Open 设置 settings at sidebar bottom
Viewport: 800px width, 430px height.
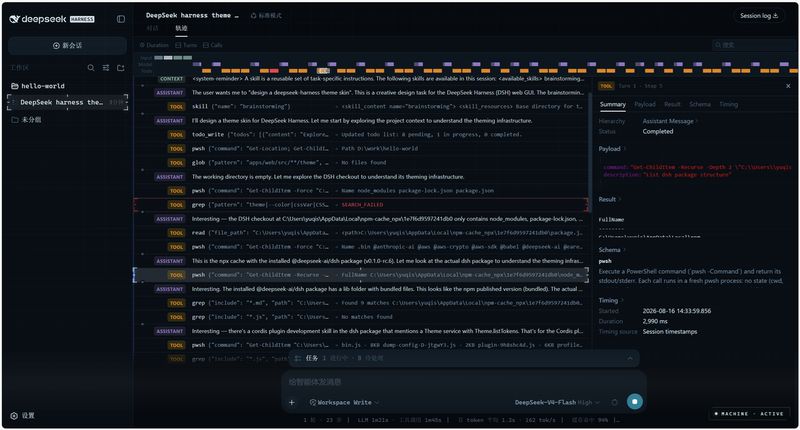click(23, 416)
